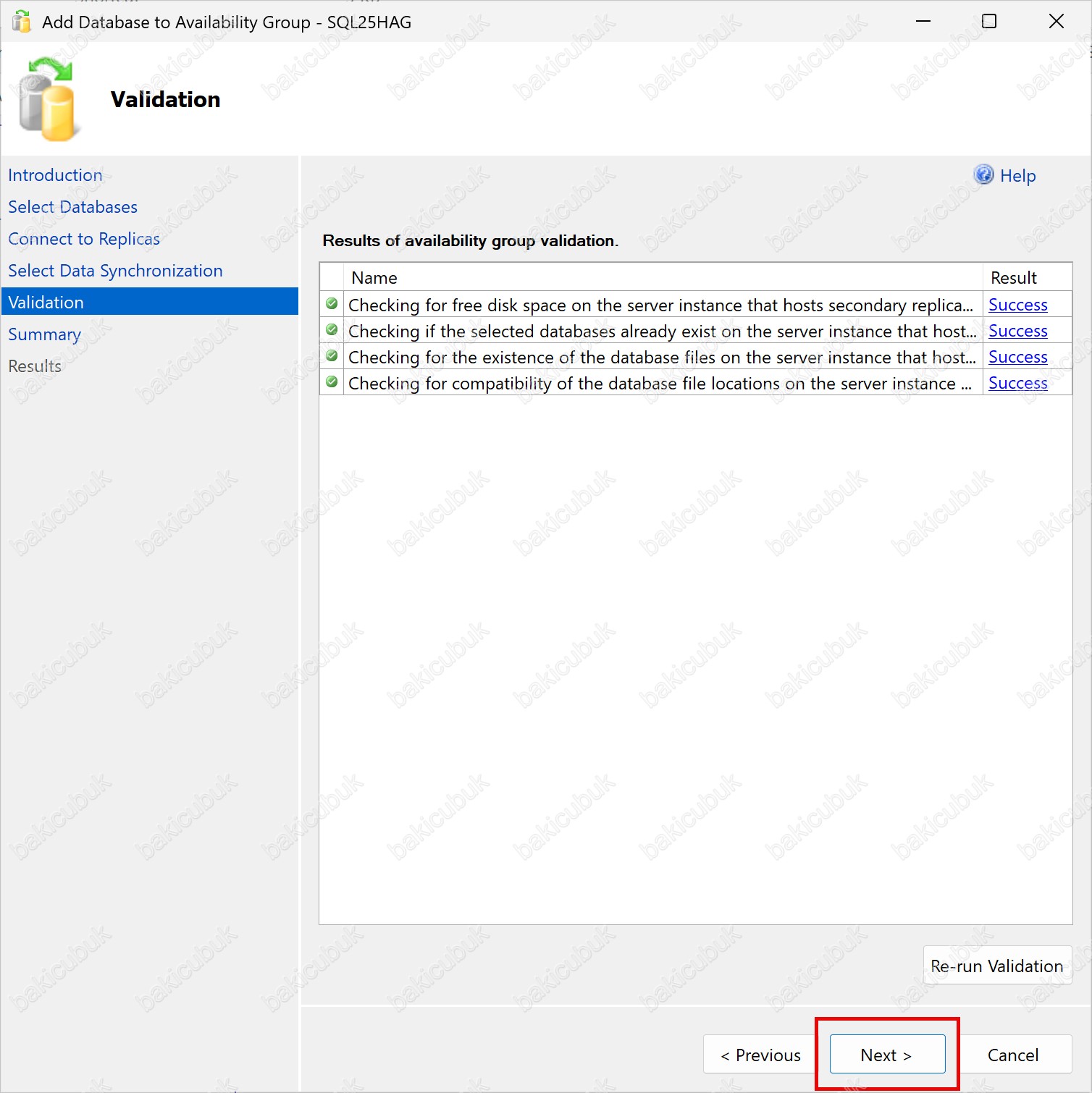Click the green check icon for selected databases check
This screenshot has height=1093, width=1092.
click(x=332, y=330)
